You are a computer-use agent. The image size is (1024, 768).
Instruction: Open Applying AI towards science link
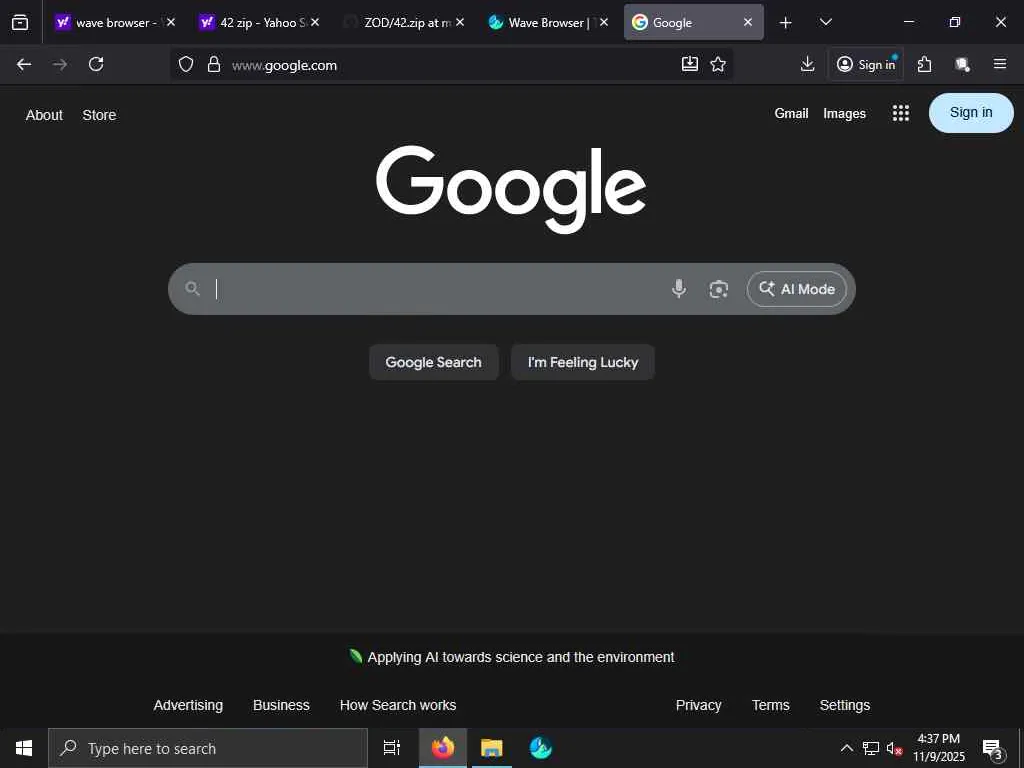[520, 657]
